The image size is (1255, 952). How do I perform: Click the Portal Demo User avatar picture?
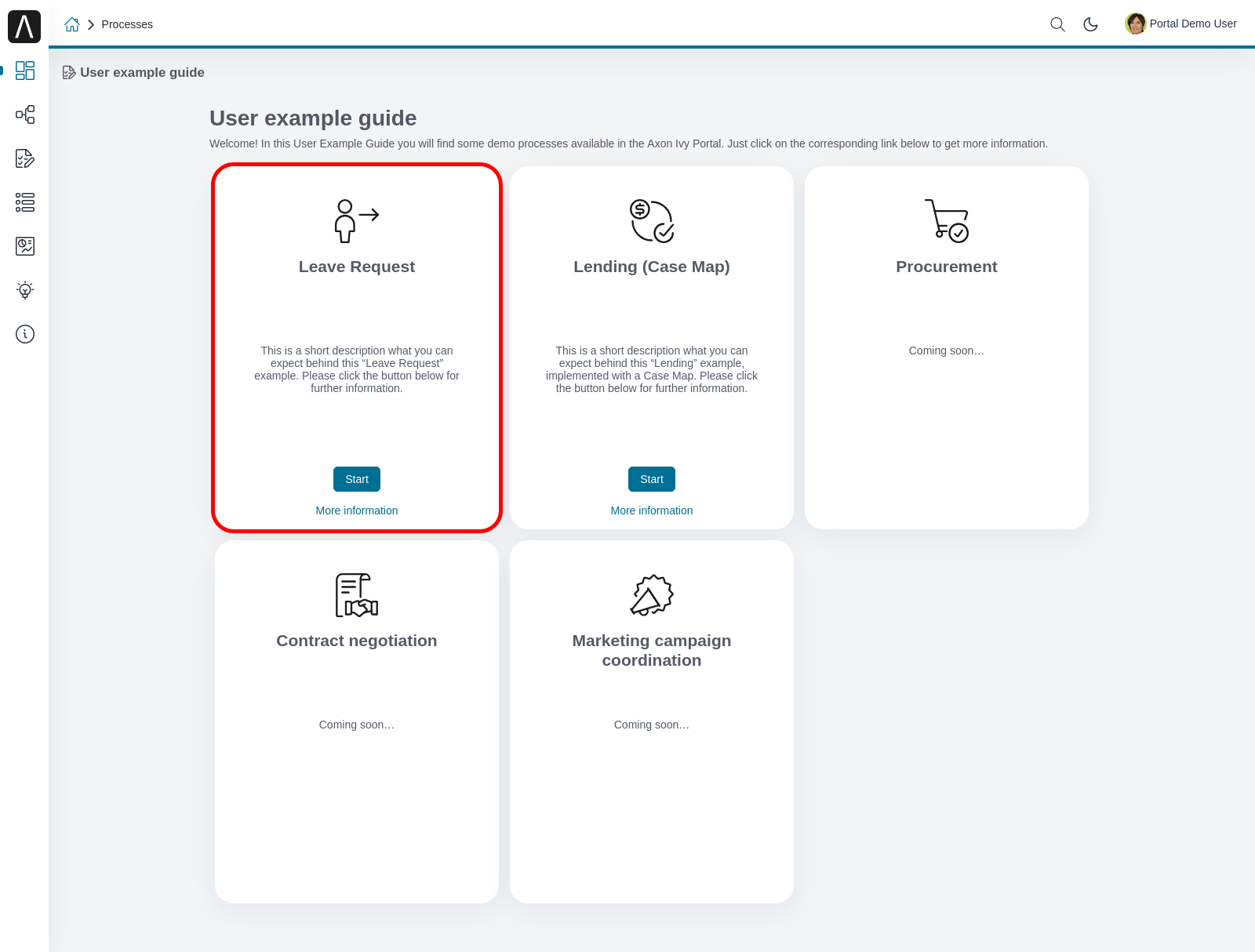pos(1135,24)
